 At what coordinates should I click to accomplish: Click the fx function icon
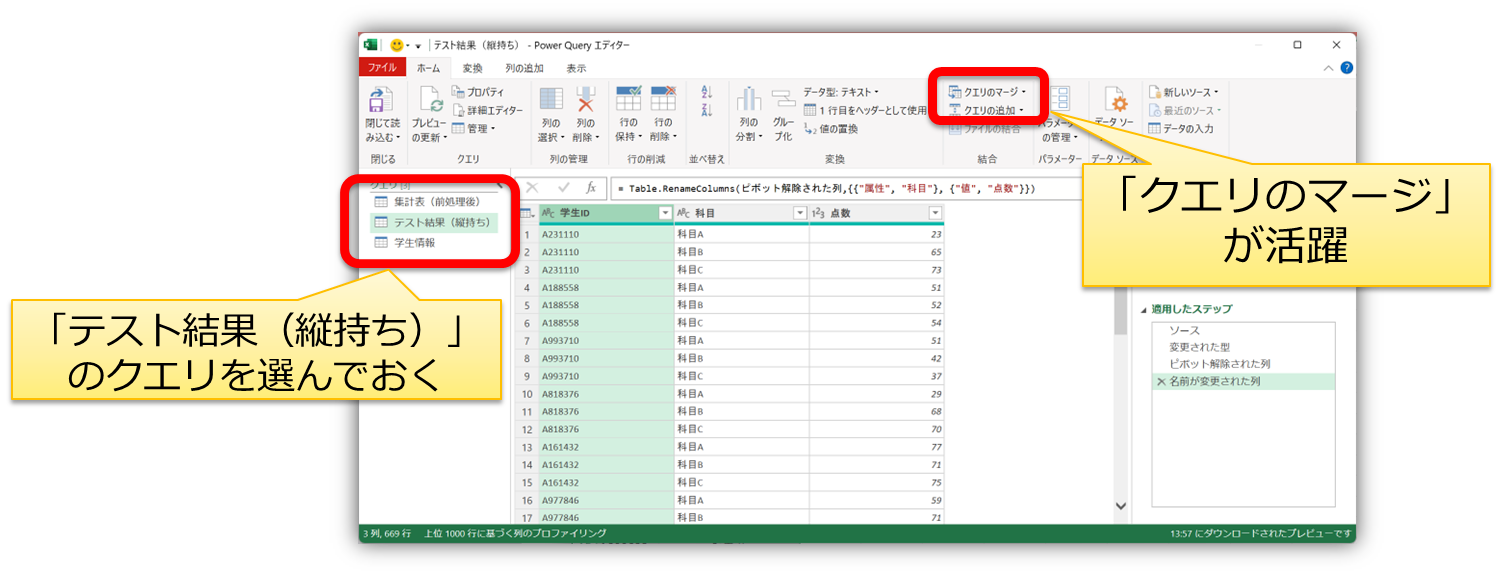tap(591, 187)
